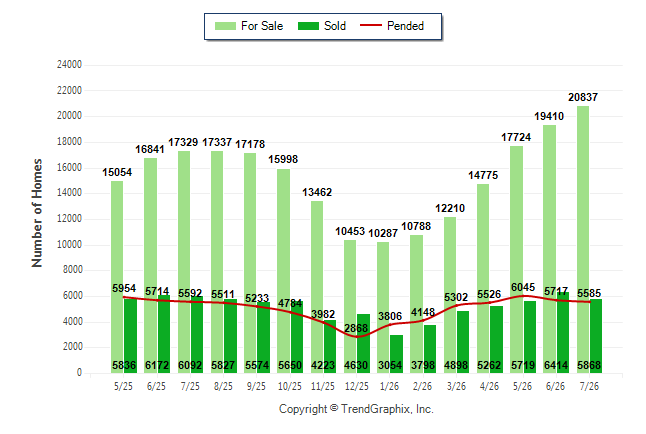Image resolution: width=646 pixels, height=434 pixels.
Task: Select the Sold legend label
Action: pos(335,26)
